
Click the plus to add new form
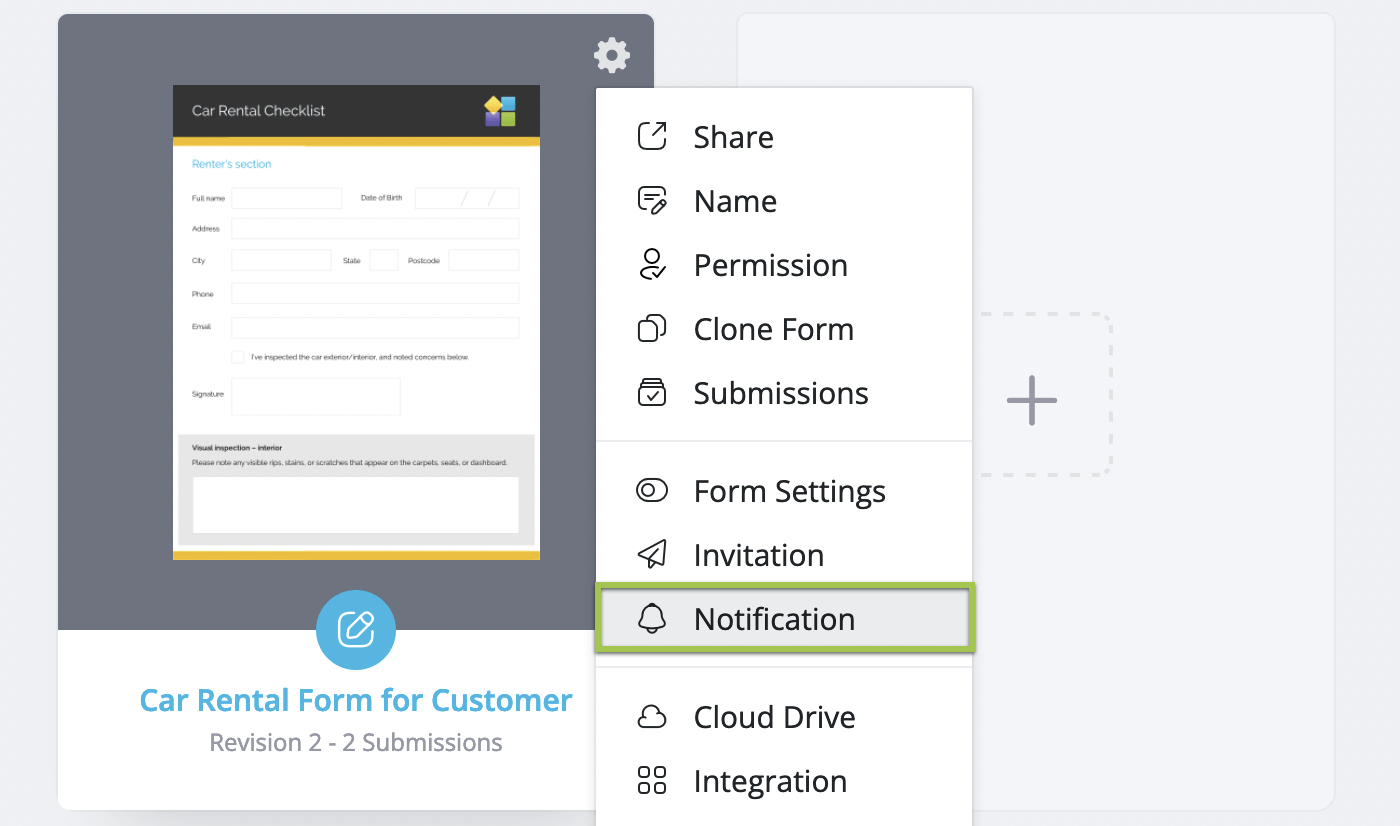[x=1032, y=401]
